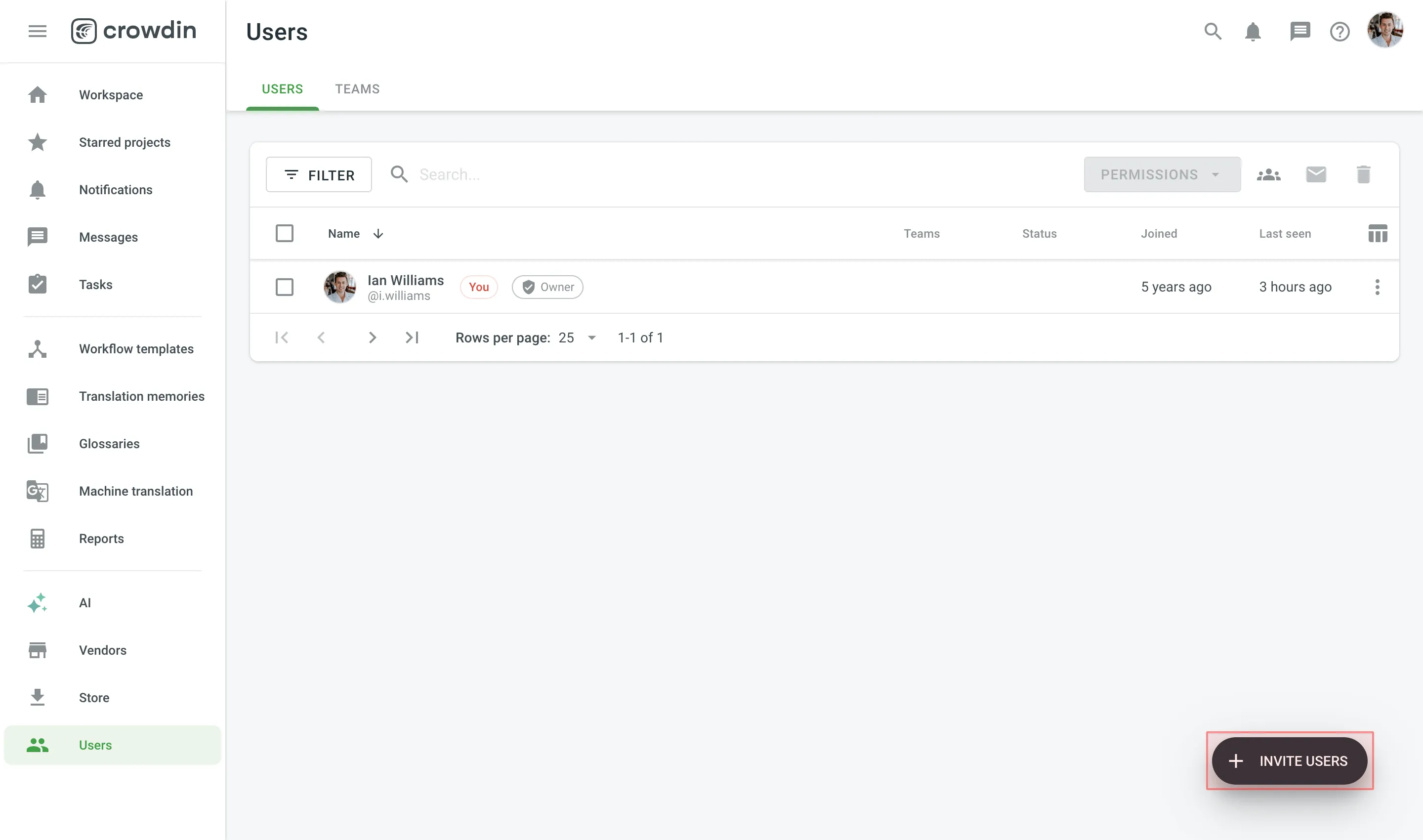The image size is (1423, 840).
Task: Select the USERS tab
Action: [x=282, y=89]
